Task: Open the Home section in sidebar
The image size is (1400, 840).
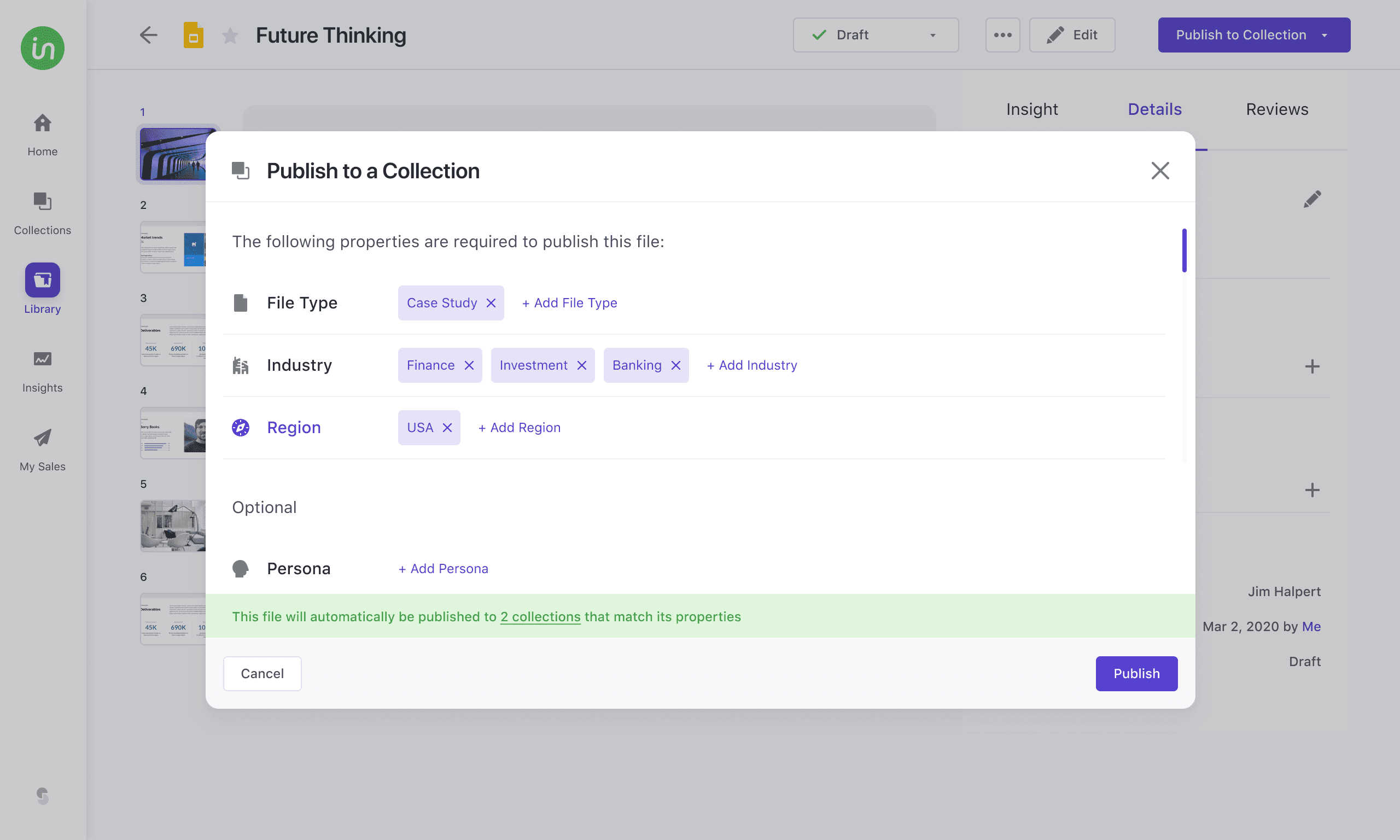Action: coord(43,135)
